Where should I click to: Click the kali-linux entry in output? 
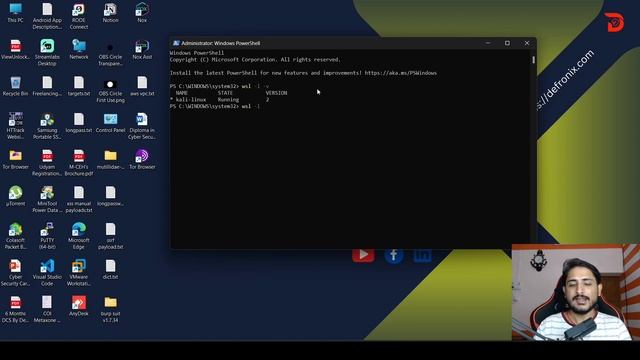tap(191, 100)
